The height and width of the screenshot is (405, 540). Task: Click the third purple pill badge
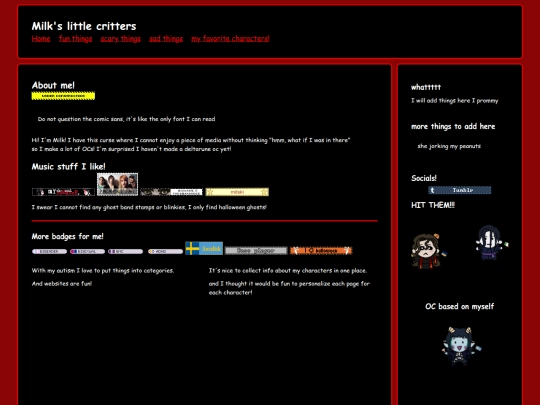tap(125, 251)
